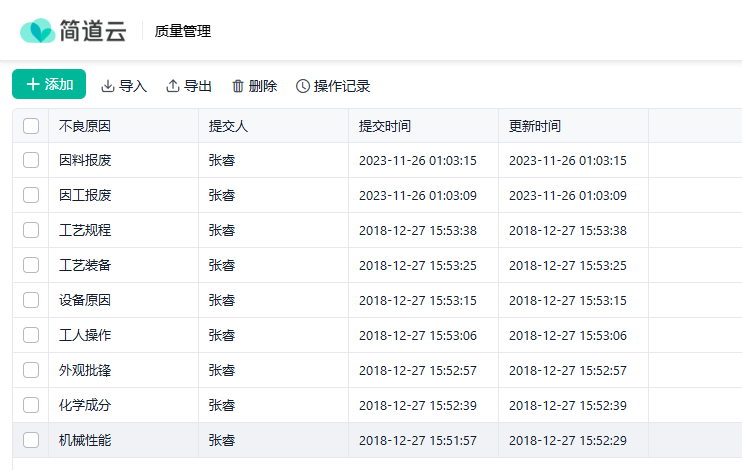Click the 添加 button
The width and height of the screenshot is (742, 470).
[49, 85]
